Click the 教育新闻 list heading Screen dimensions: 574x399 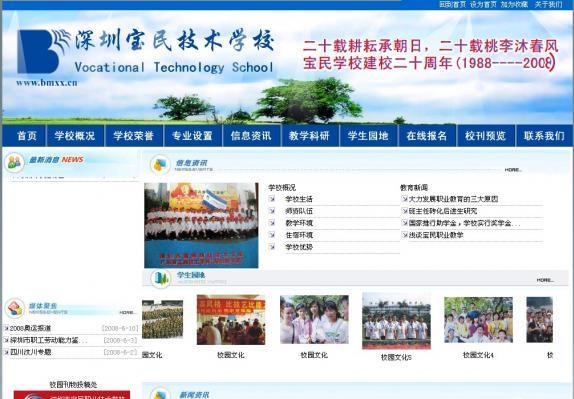tap(414, 188)
